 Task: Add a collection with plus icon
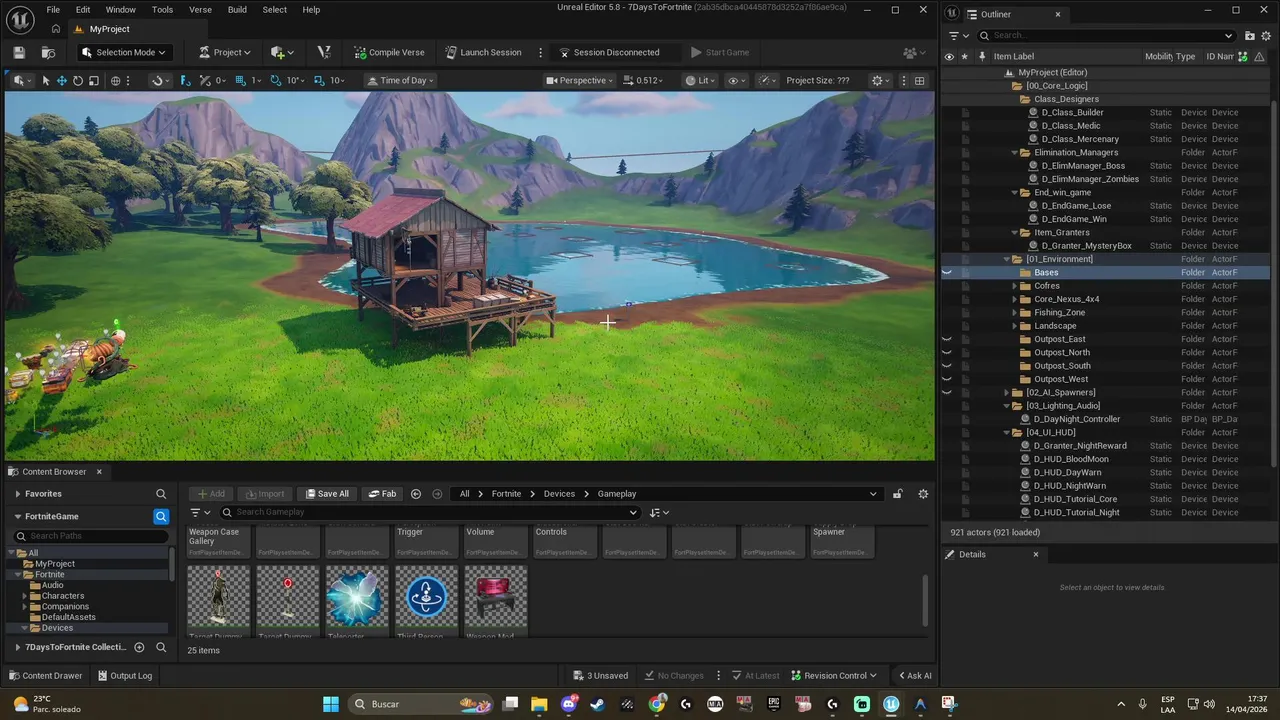tap(139, 647)
